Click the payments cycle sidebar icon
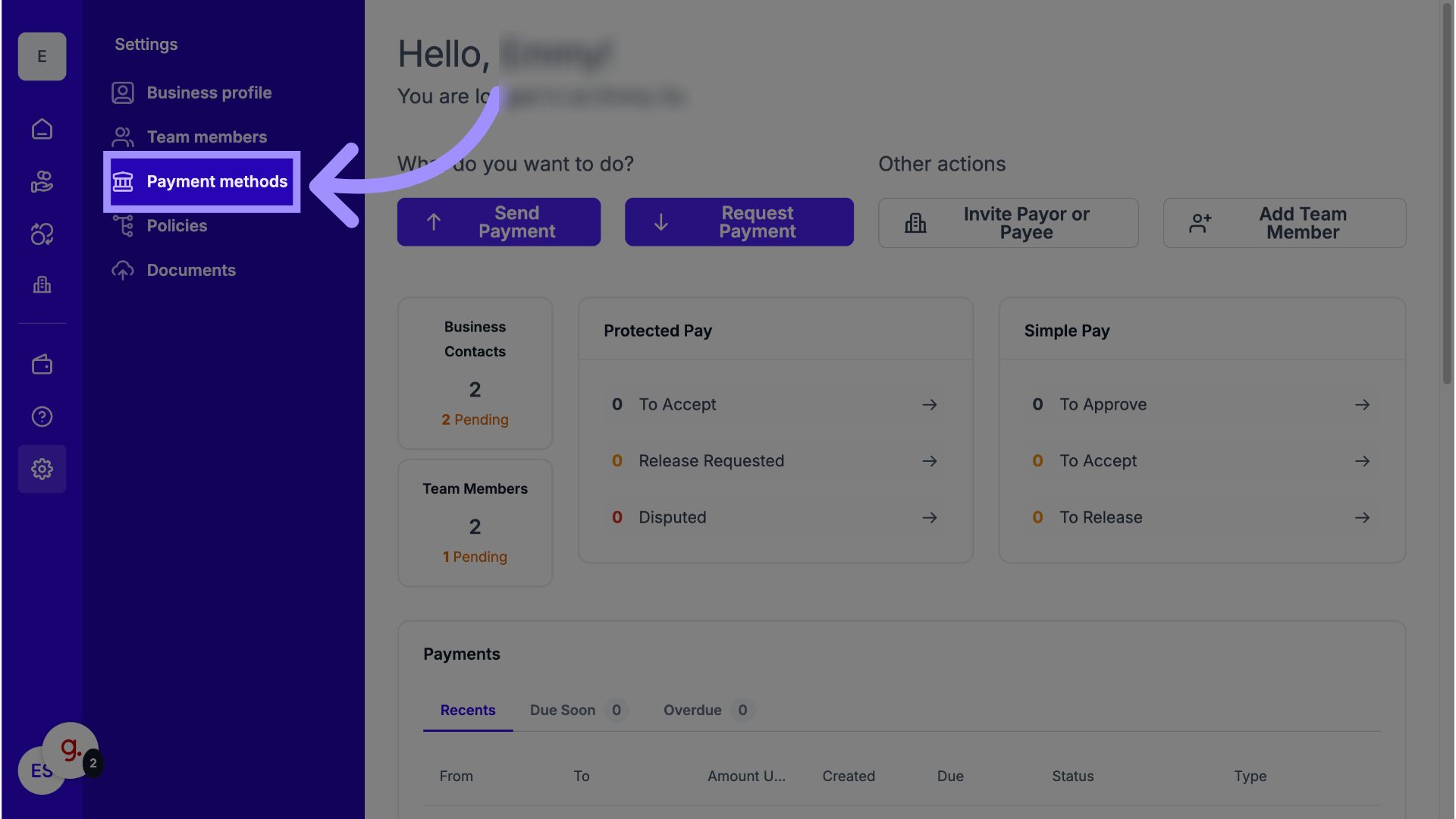Screen dimensions: 1456x819 pyautogui.click(x=42, y=234)
